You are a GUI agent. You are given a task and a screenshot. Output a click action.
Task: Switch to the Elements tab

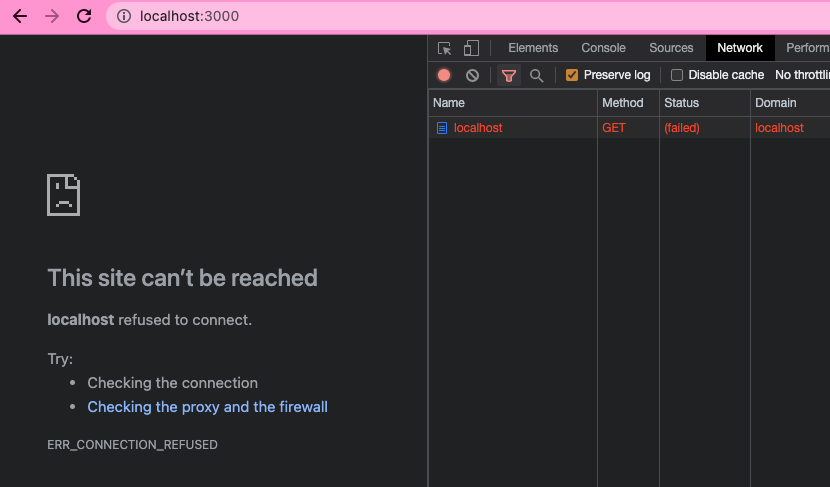(533, 48)
